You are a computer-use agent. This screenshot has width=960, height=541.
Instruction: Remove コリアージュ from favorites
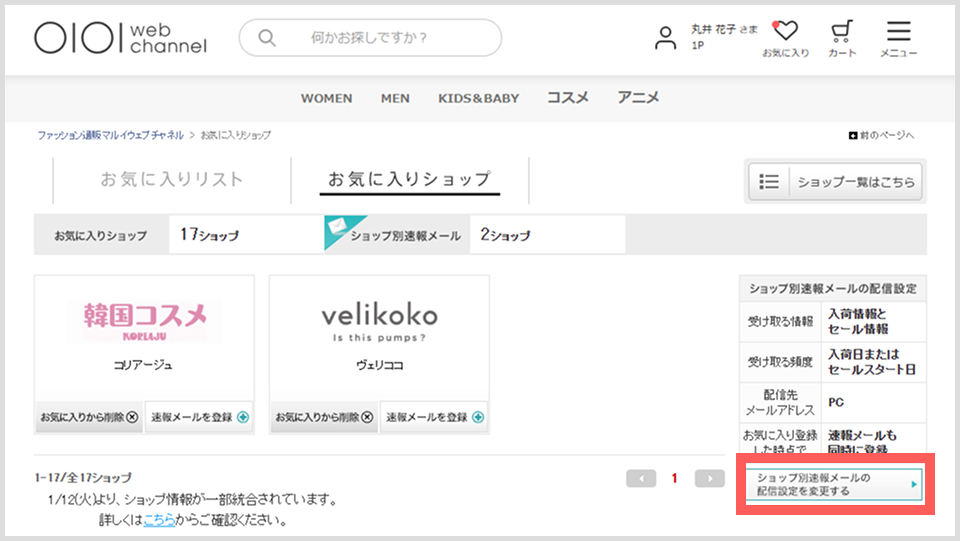click(89, 417)
